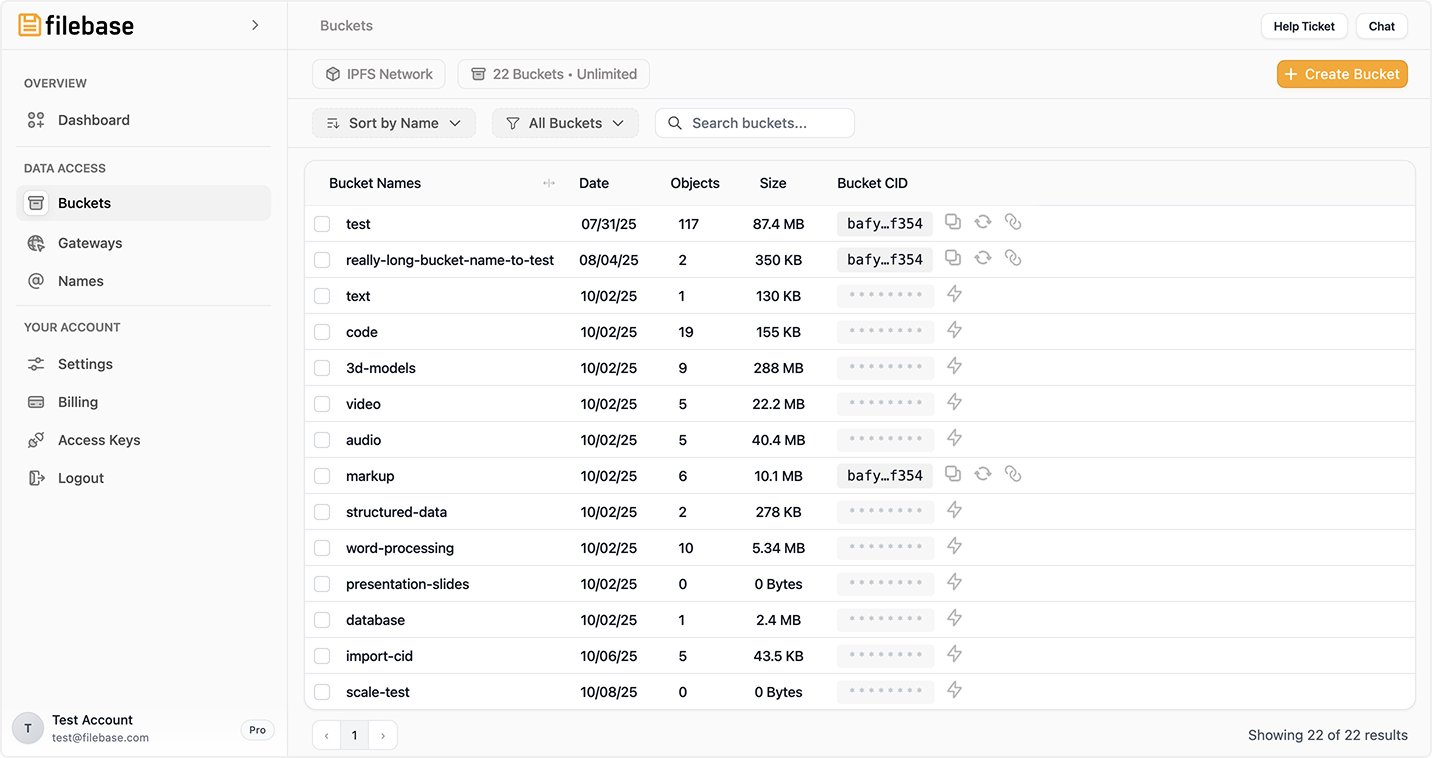Image resolution: width=1432 pixels, height=758 pixels.
Task: Copy the CID for the test bucket
Action: [x=953, y=222]
